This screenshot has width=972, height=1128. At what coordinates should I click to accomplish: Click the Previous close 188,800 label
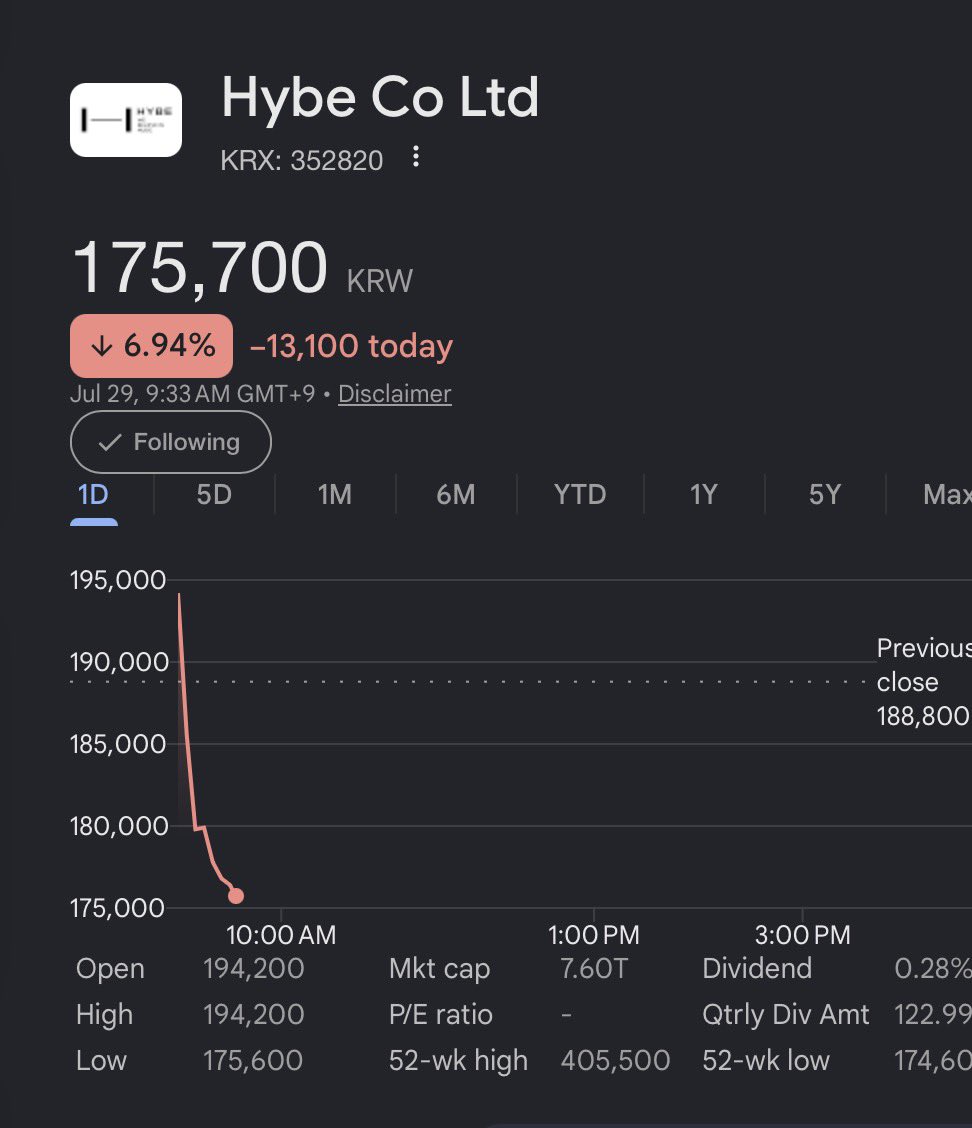pos(924,682)
